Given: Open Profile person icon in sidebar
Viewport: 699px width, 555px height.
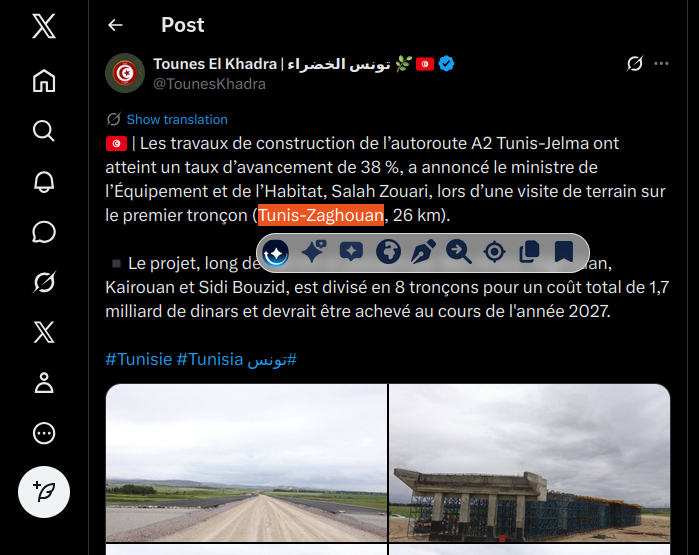Looking at the screenshot, I should tap(44, 383).
